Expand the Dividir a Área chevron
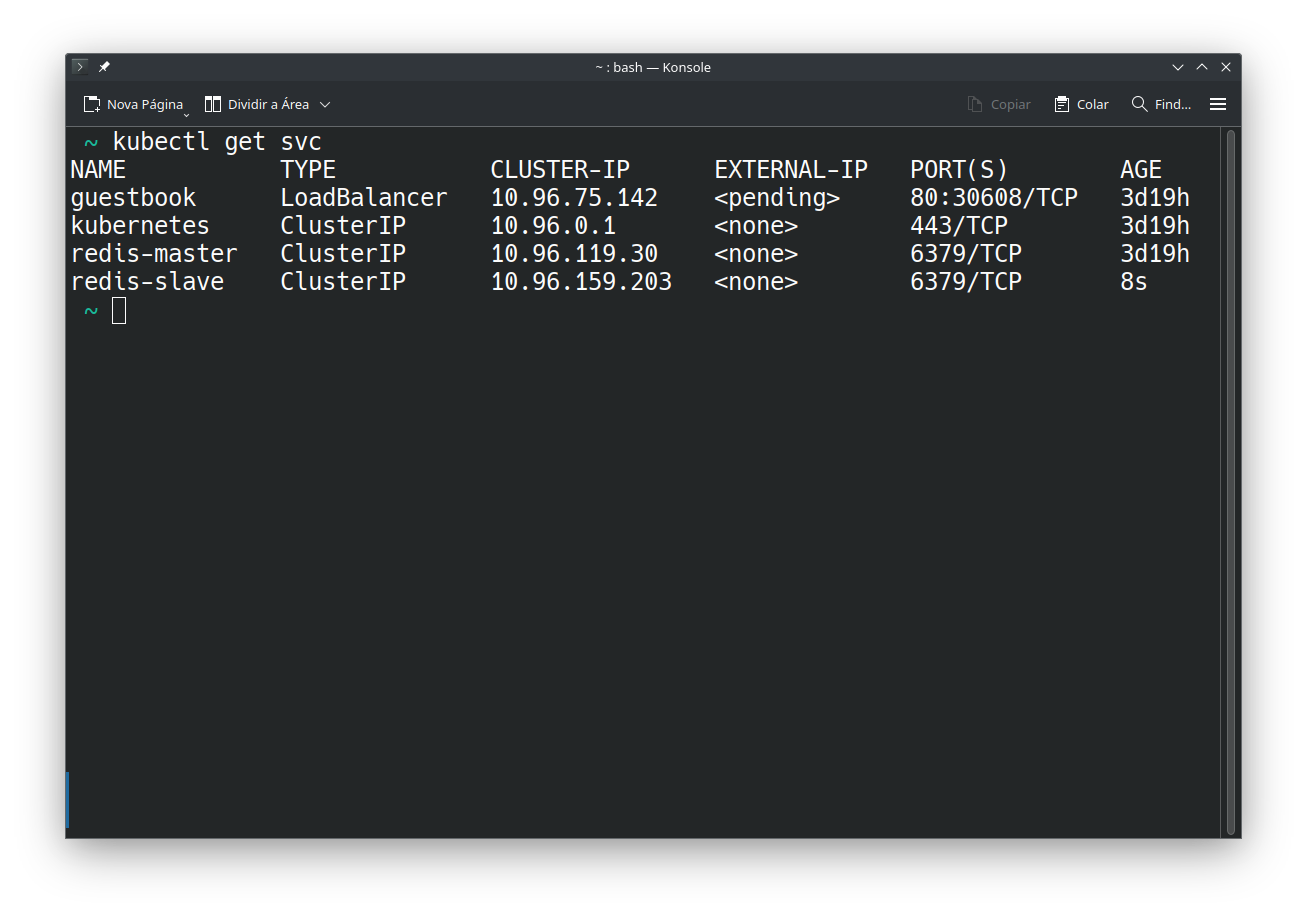1308x917 pixels. tap(325, 104)
